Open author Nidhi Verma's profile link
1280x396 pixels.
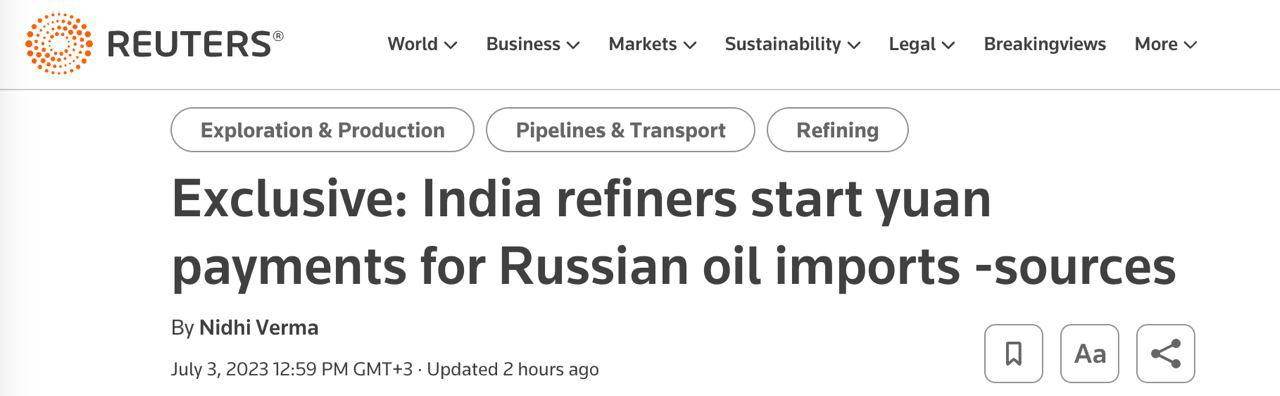[259, 327]
